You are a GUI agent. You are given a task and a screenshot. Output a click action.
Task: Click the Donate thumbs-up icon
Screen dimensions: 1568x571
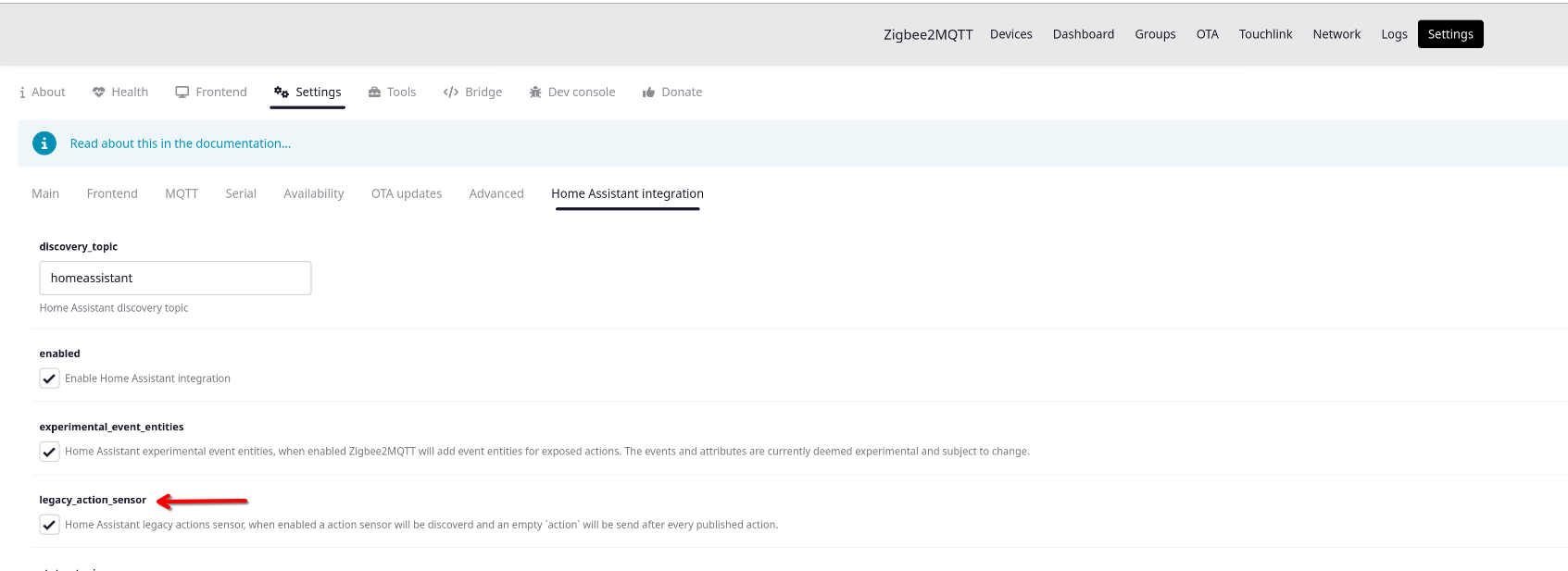point(648,93)
